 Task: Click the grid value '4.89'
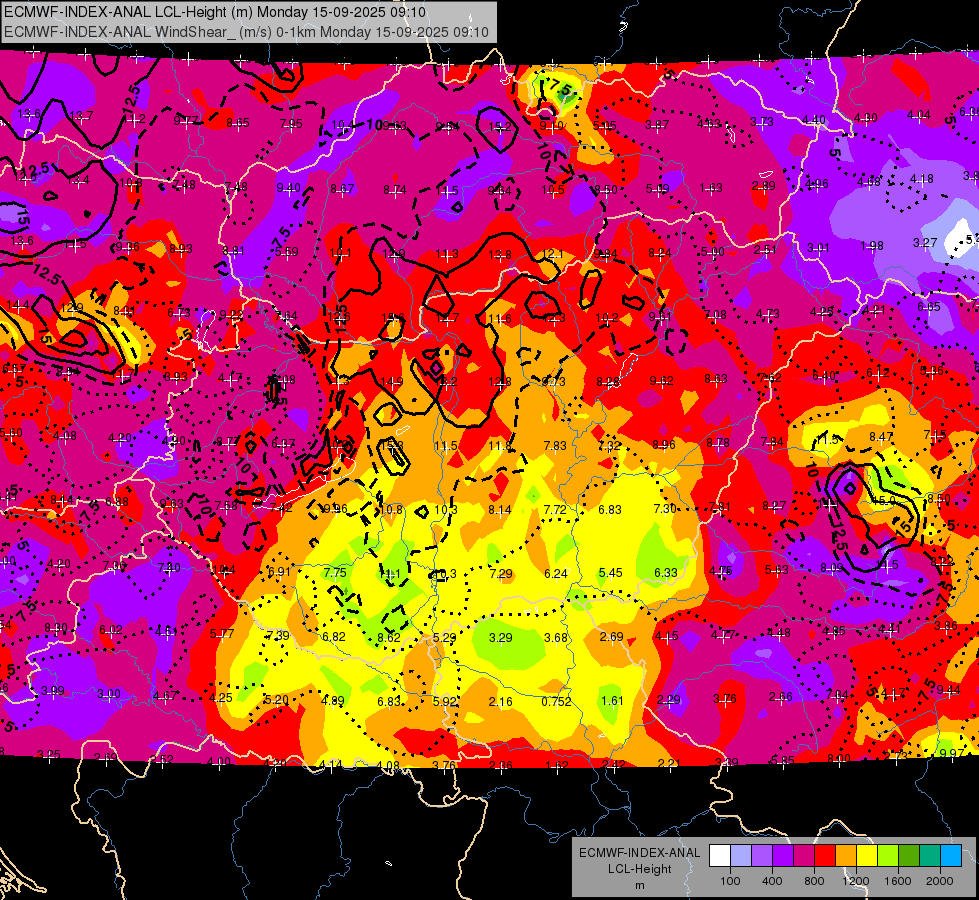point(332,701)
